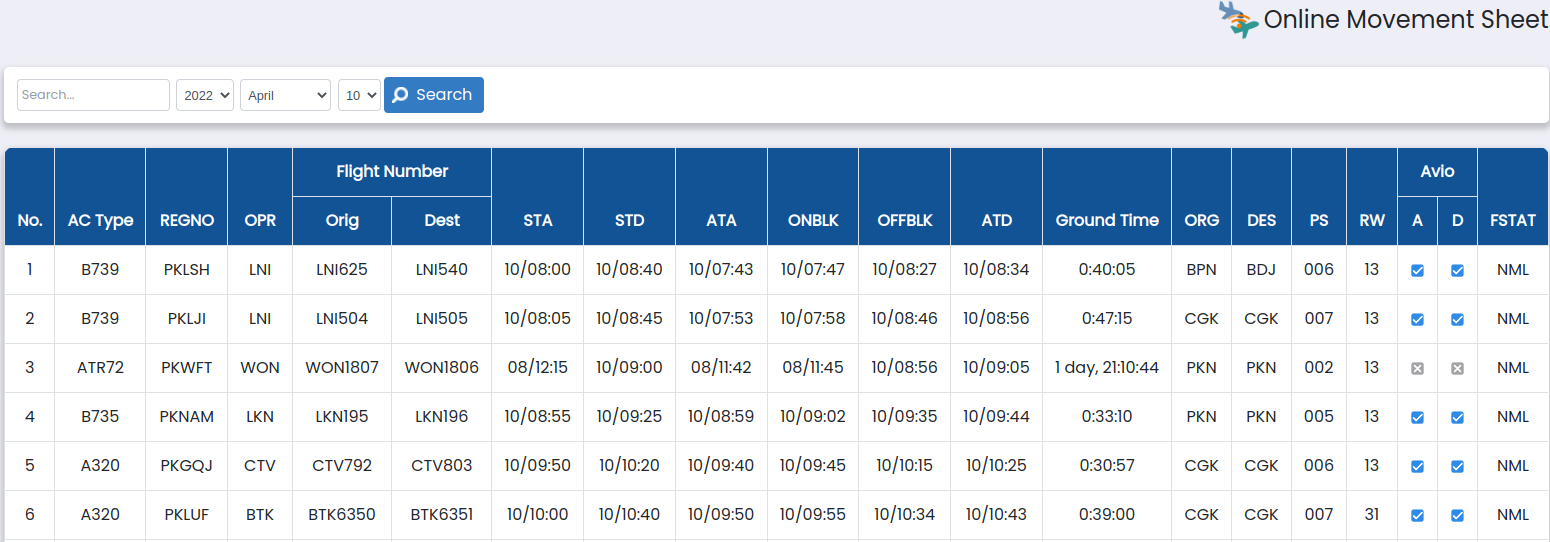Click crossed Avio D box in row 3
Image resolution: width=1550 pixels, height=542 pixels.
pyautogui.click(x=1457, y=368)
